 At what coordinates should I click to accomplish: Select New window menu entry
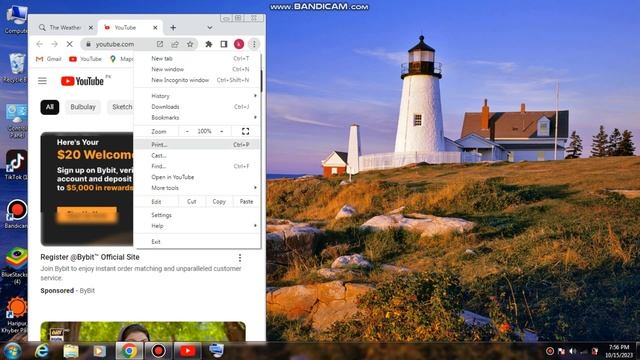pyautogui.click(x=197, y=69)
